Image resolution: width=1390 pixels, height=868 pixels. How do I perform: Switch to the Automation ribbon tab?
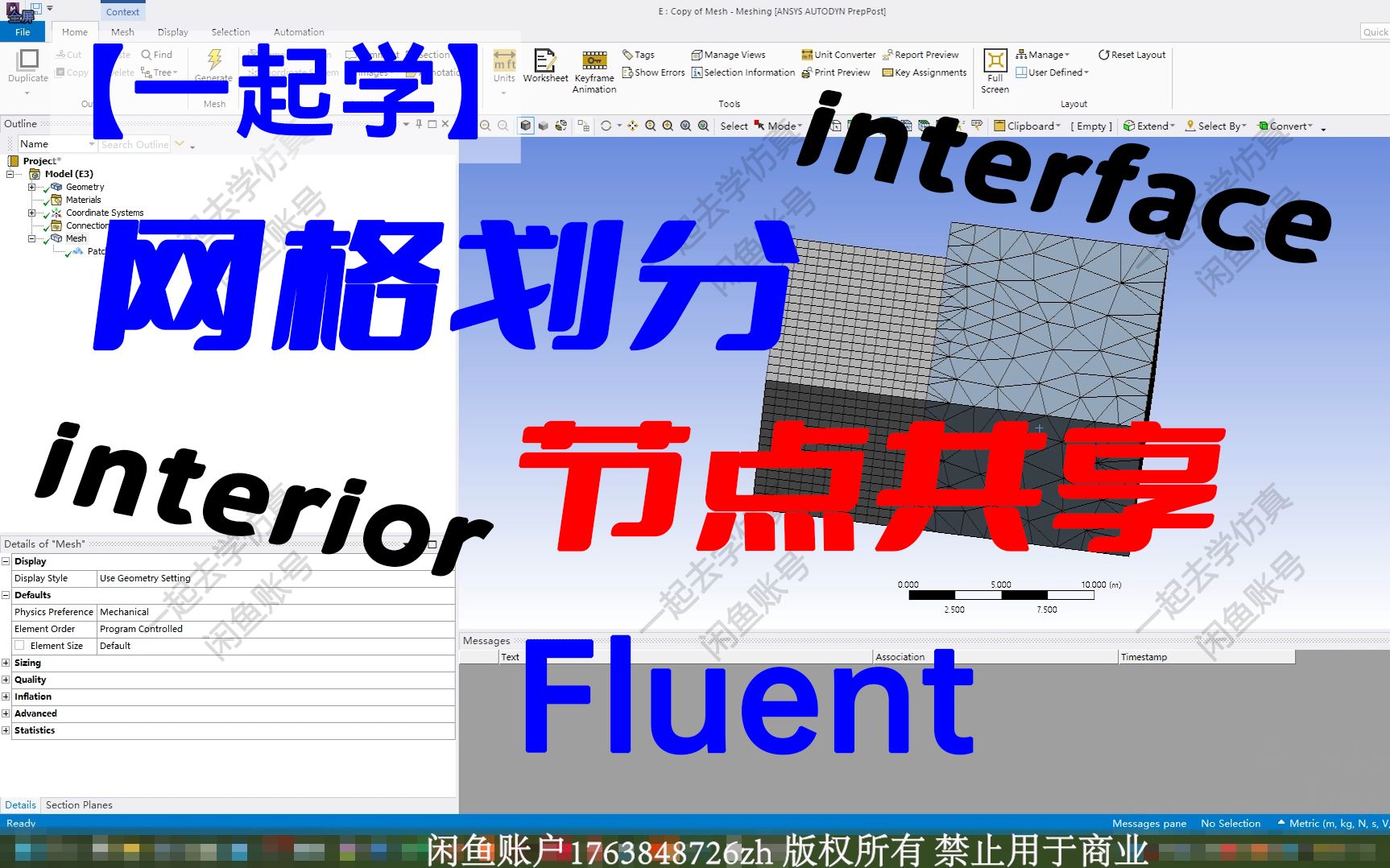pyautogui.click(x=299, y=32)
